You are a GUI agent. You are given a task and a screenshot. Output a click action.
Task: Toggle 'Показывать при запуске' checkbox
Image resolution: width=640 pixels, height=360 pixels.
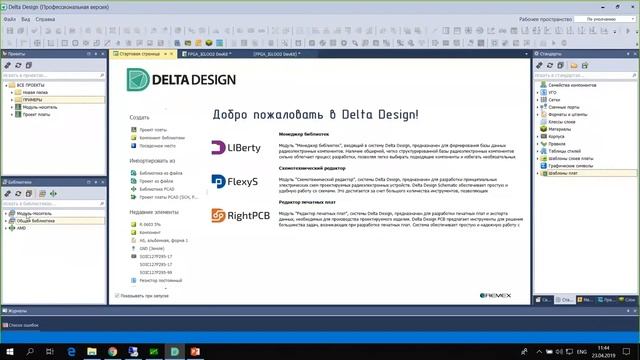(x=117, y=296)
